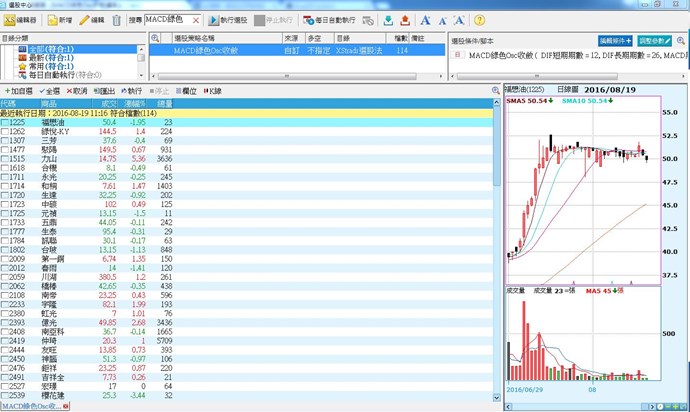This screenshot has width=690, height=412.
Task: Click the magnifier icon above strategy list
Action: tap(155, 37)
